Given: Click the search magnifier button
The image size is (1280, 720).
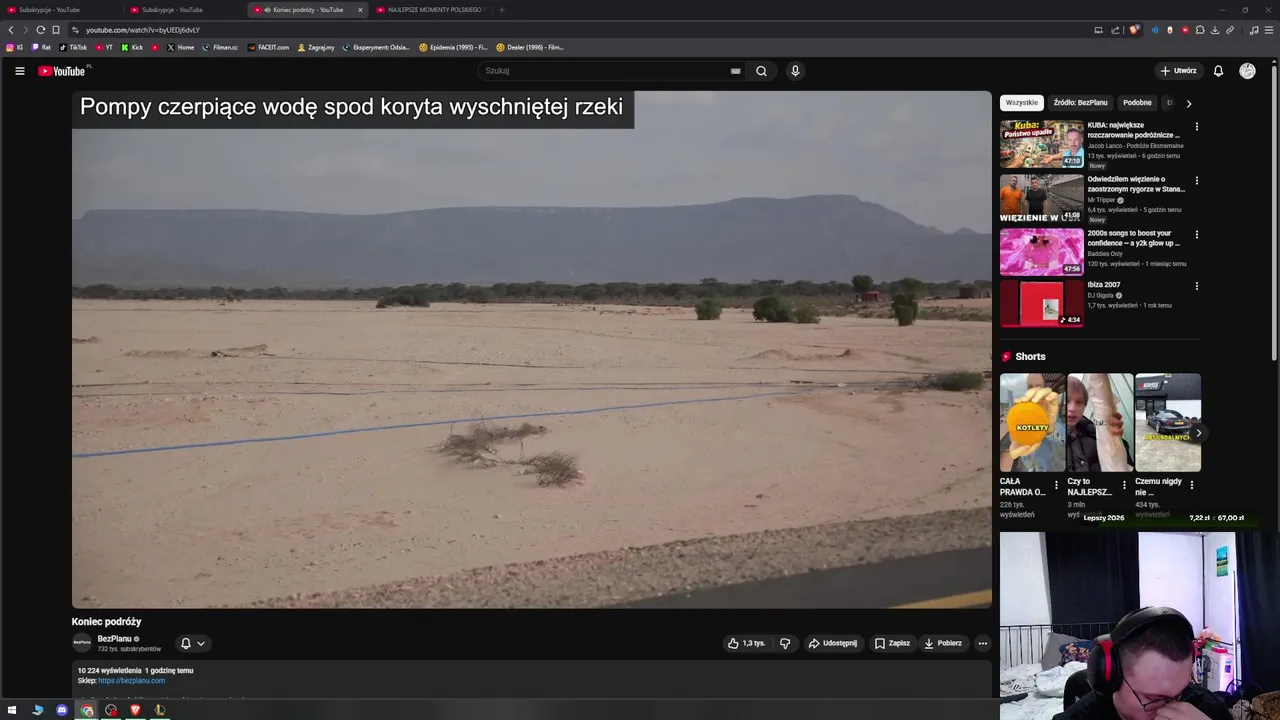Looking at the screenshot, I should pos(761,71).
